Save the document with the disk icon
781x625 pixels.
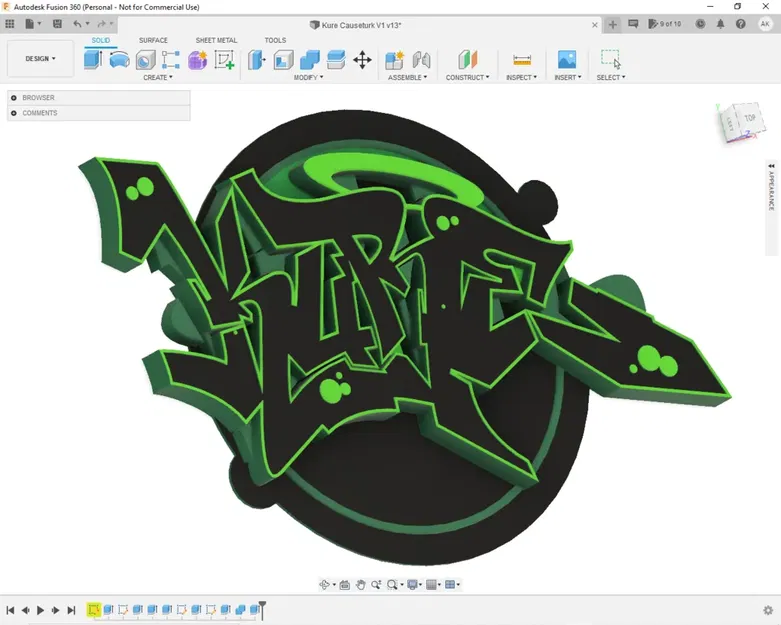pyautogui.click(x=57, y=23)
